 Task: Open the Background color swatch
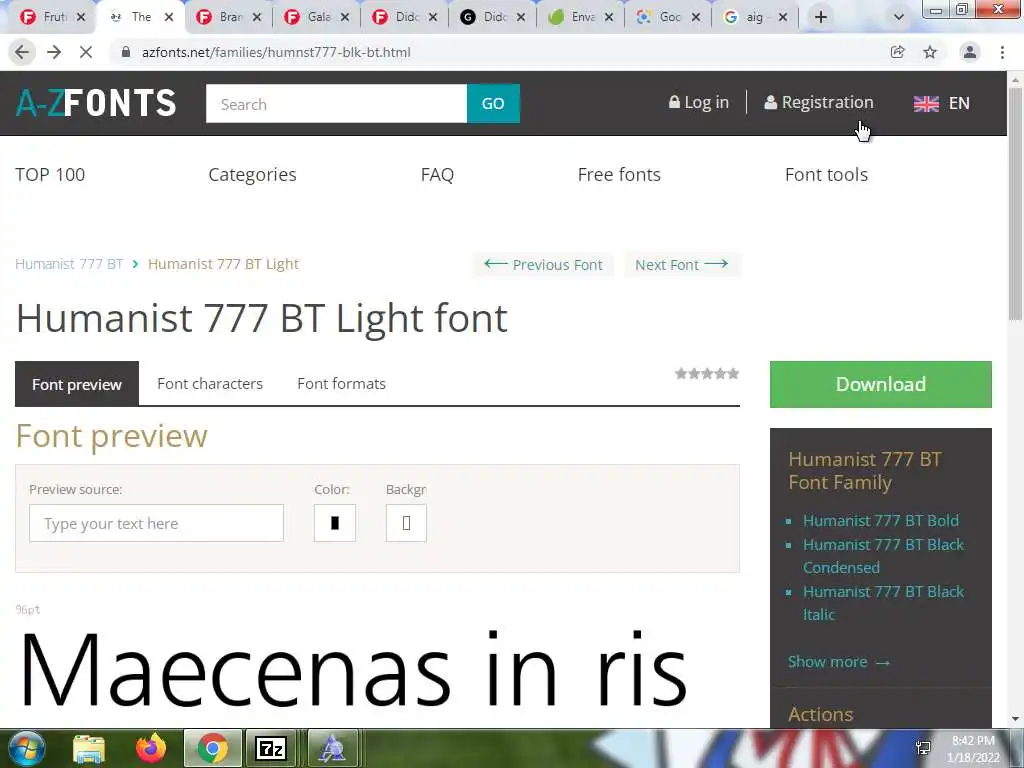coord(406,523)
